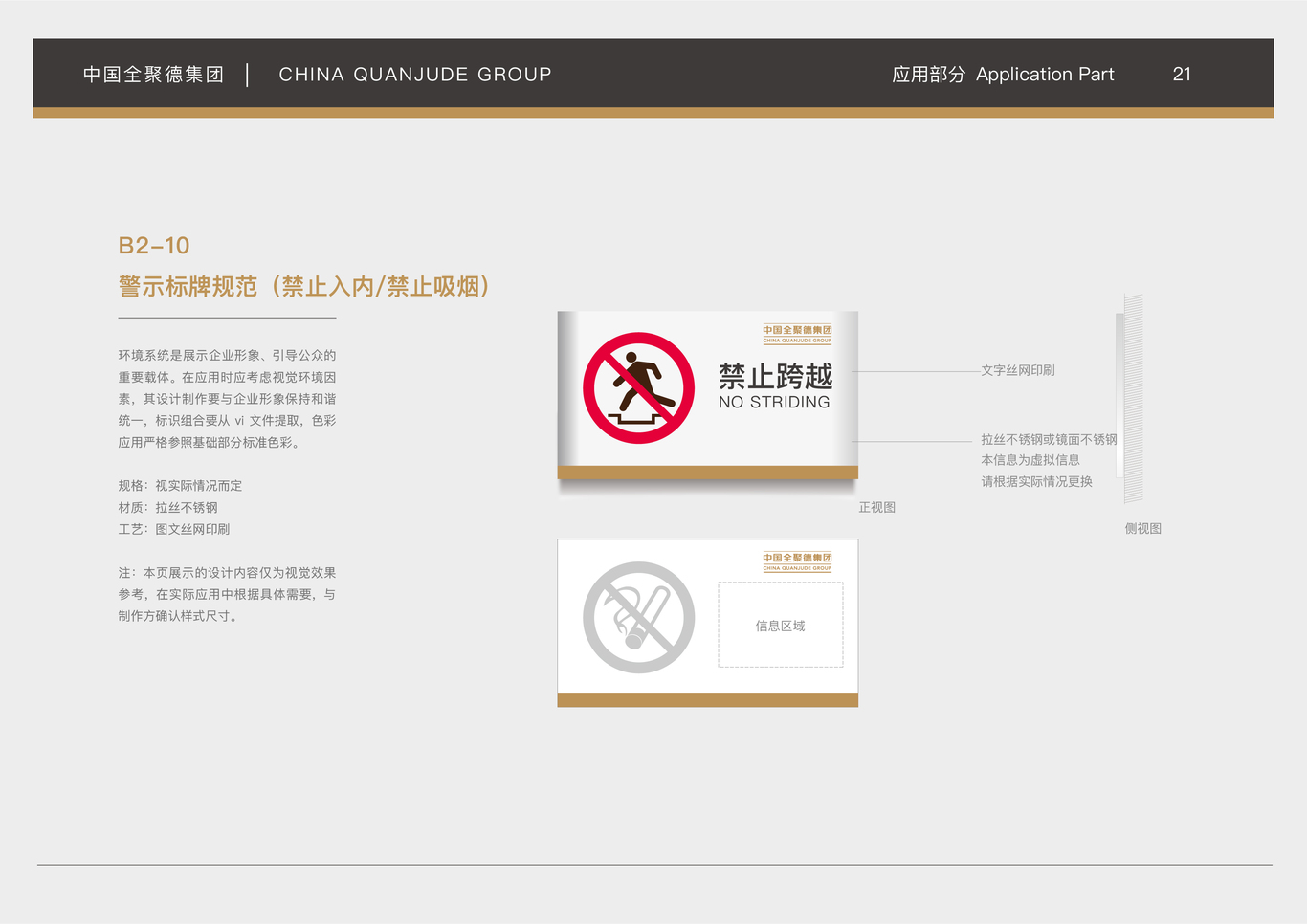Click CHINA QUANJUDE GROUP in the header

pyautogui.click(x=415, y=75)
